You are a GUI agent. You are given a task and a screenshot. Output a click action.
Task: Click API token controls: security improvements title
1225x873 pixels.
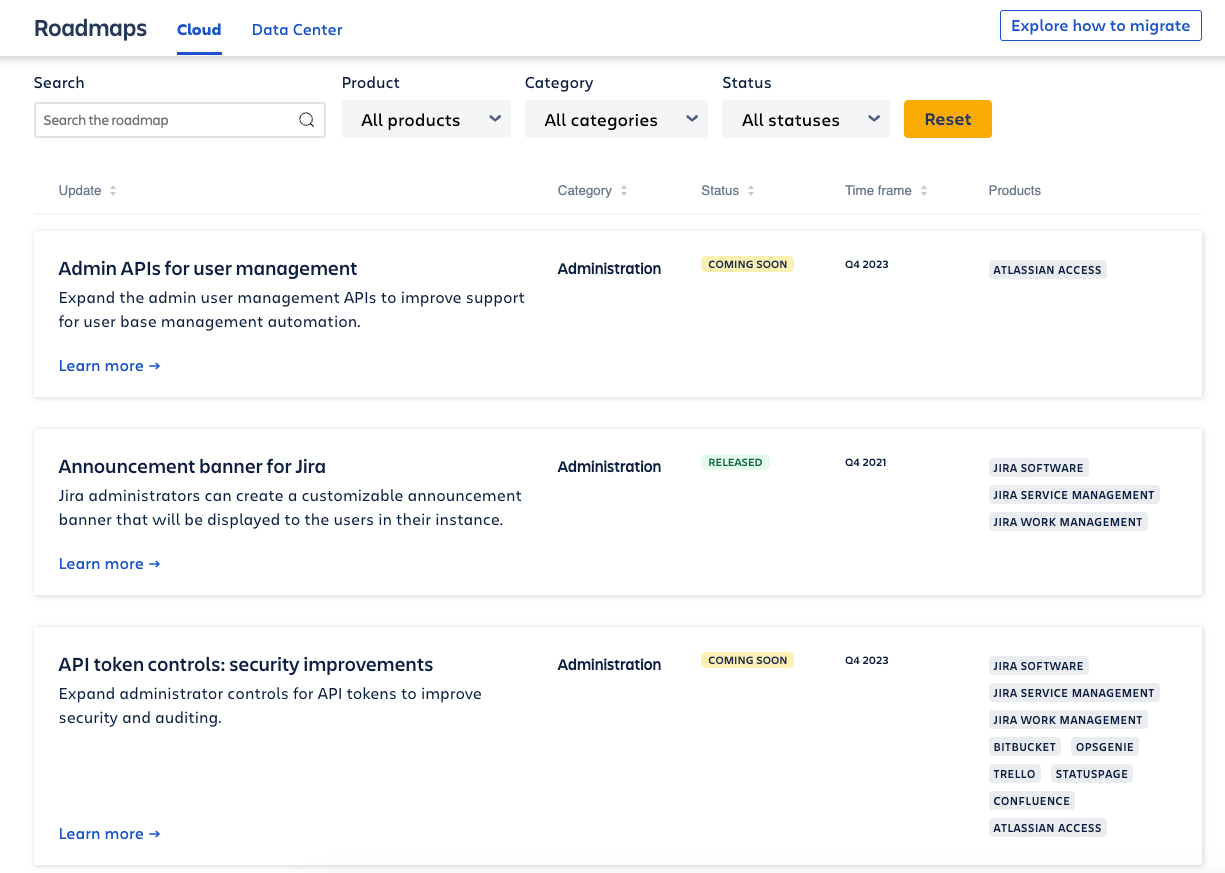coord(246,665)
